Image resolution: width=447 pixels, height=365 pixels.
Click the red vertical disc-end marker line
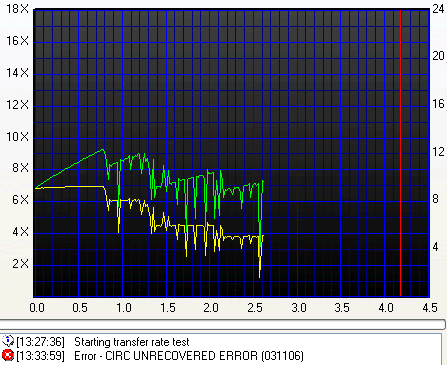click(x=400, y=153)
